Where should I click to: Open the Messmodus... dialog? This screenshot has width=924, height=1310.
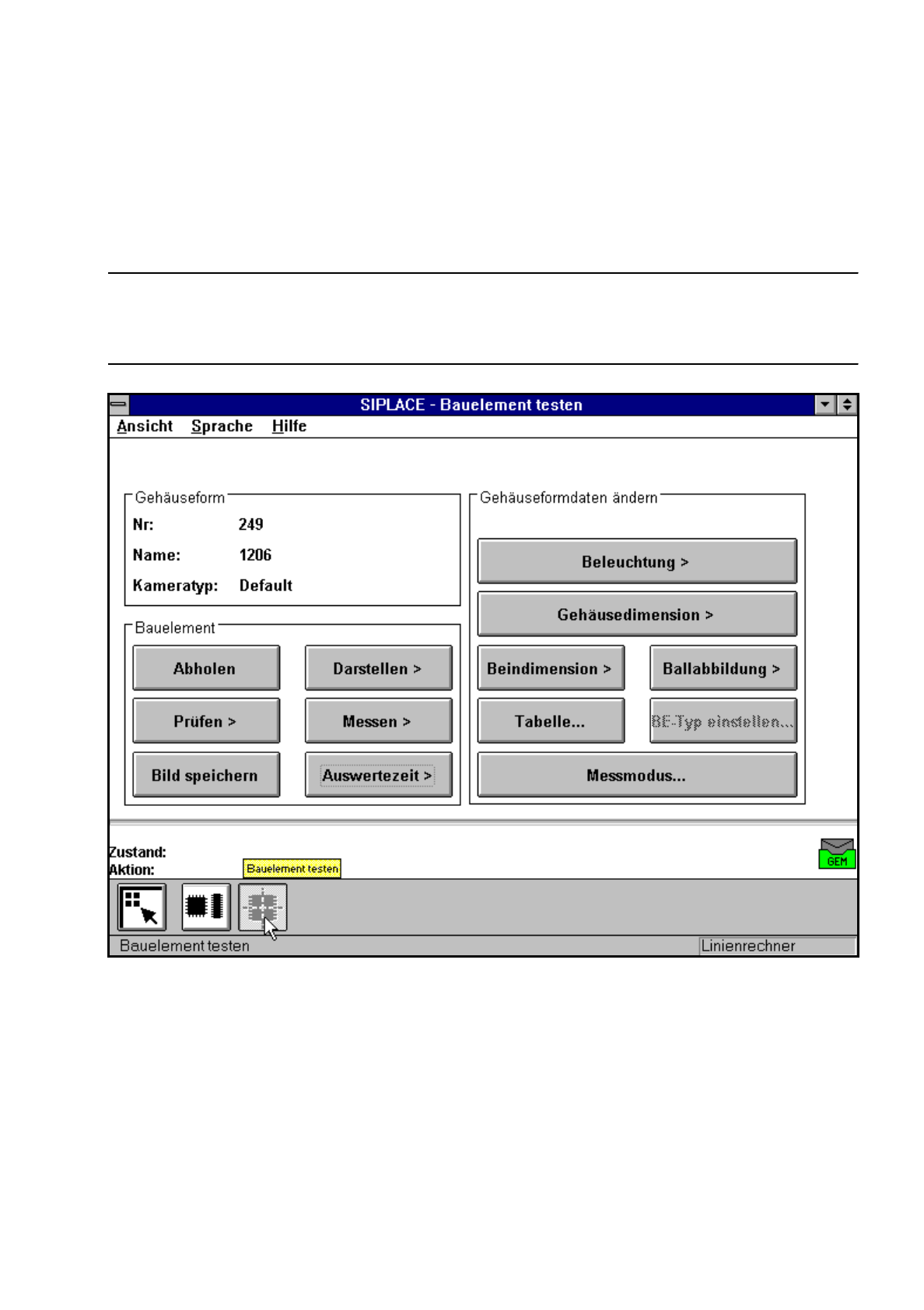637,775
